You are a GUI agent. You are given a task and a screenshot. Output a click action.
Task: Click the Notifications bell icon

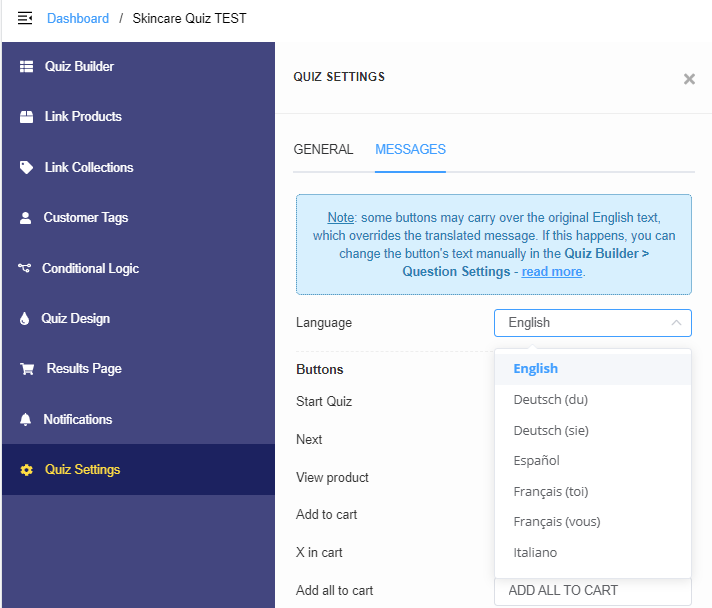point(25,419)
